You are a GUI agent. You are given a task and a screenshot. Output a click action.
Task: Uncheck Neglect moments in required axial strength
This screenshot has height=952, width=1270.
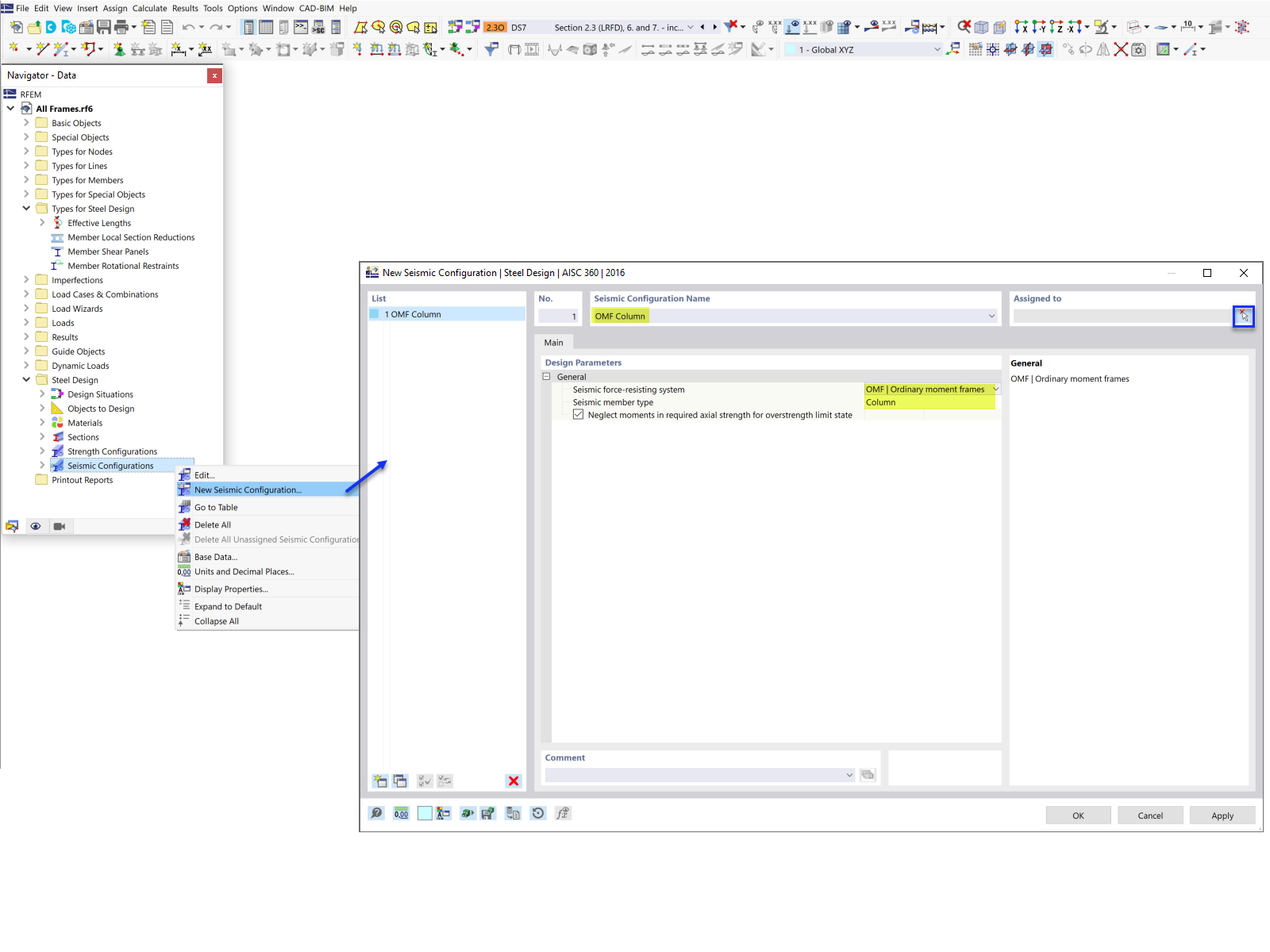pyautogui.click(x=578, y=415)
